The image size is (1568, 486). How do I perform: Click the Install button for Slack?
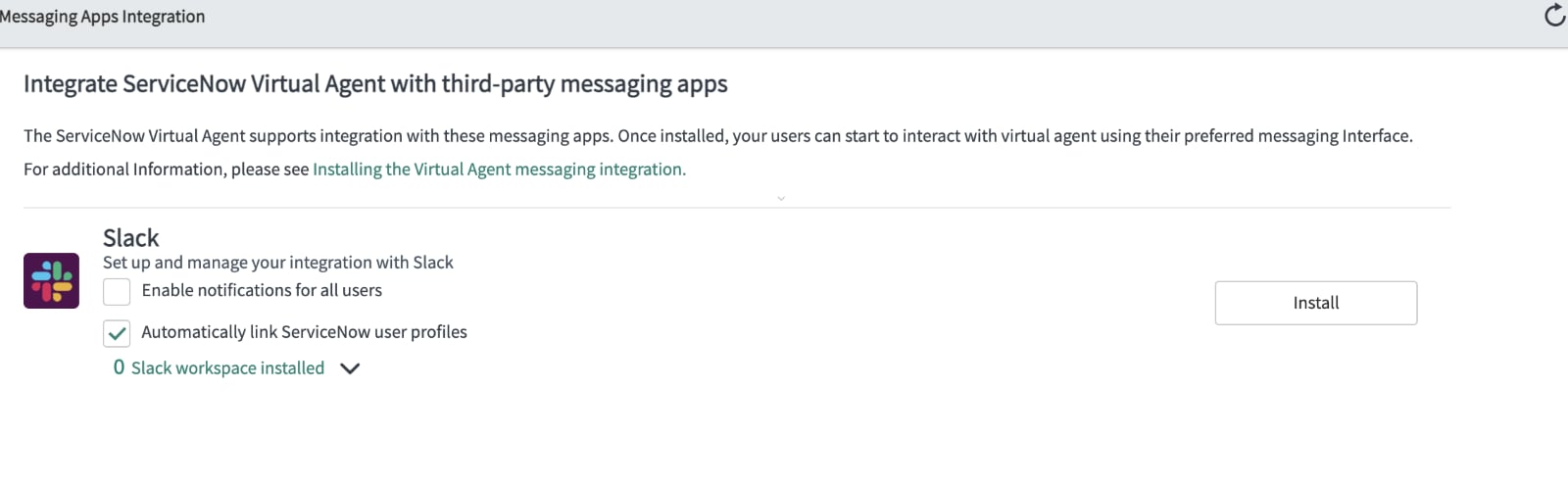coord(1316,303)
